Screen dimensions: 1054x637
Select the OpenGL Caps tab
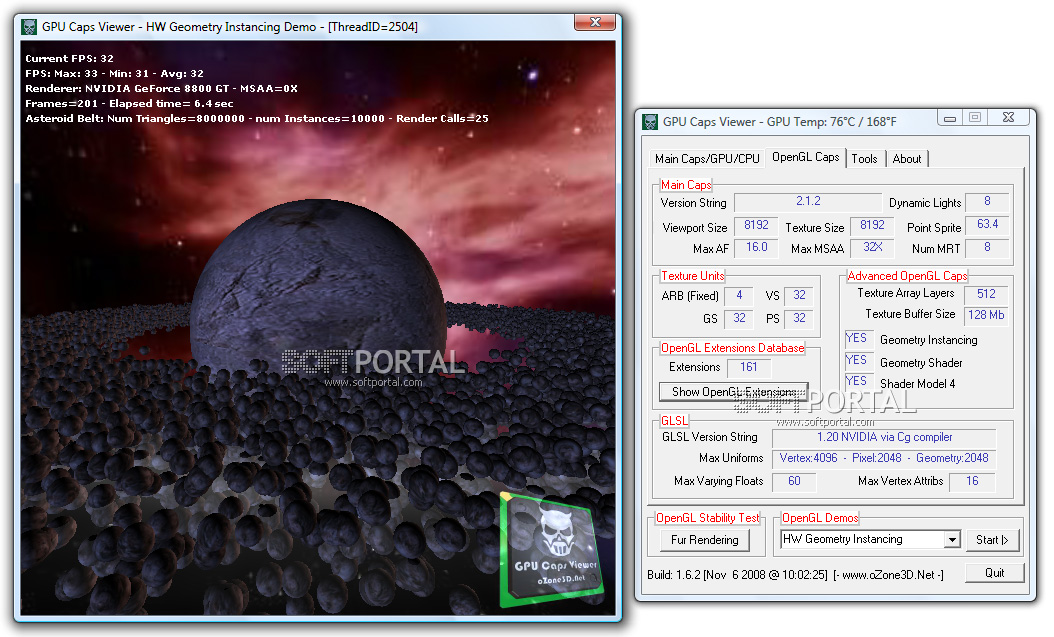pyautogui.click(x=805, y=157)
